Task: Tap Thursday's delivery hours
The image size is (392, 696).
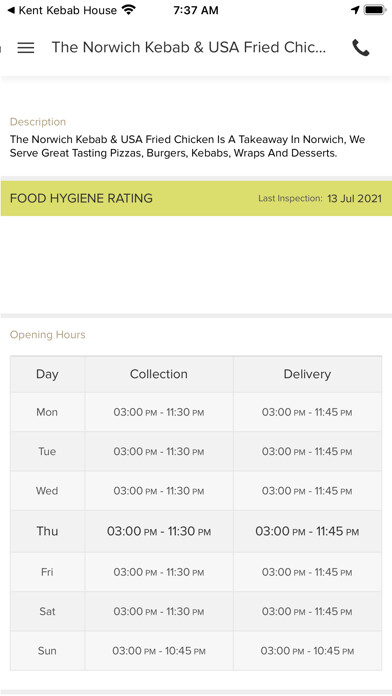Action: coord(307,531)
